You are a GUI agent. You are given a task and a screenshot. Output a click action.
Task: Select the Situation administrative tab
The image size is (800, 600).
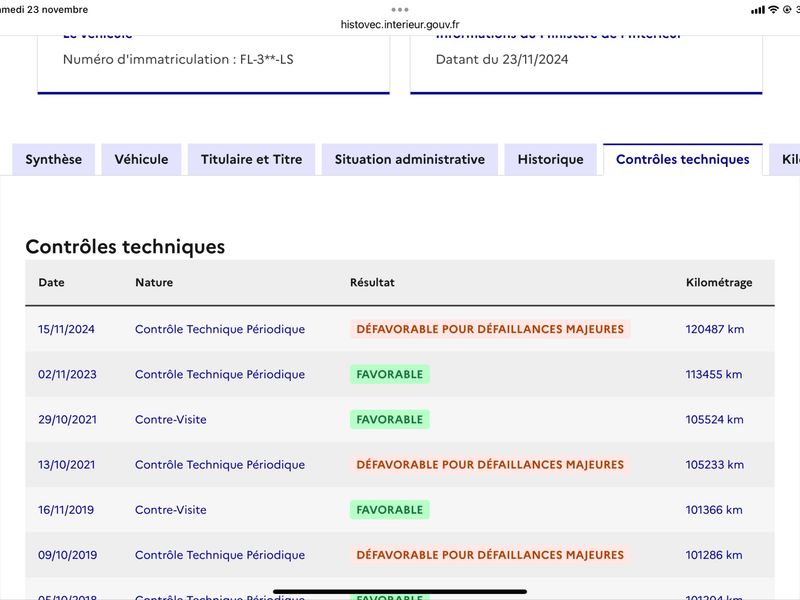pos(410,159)
